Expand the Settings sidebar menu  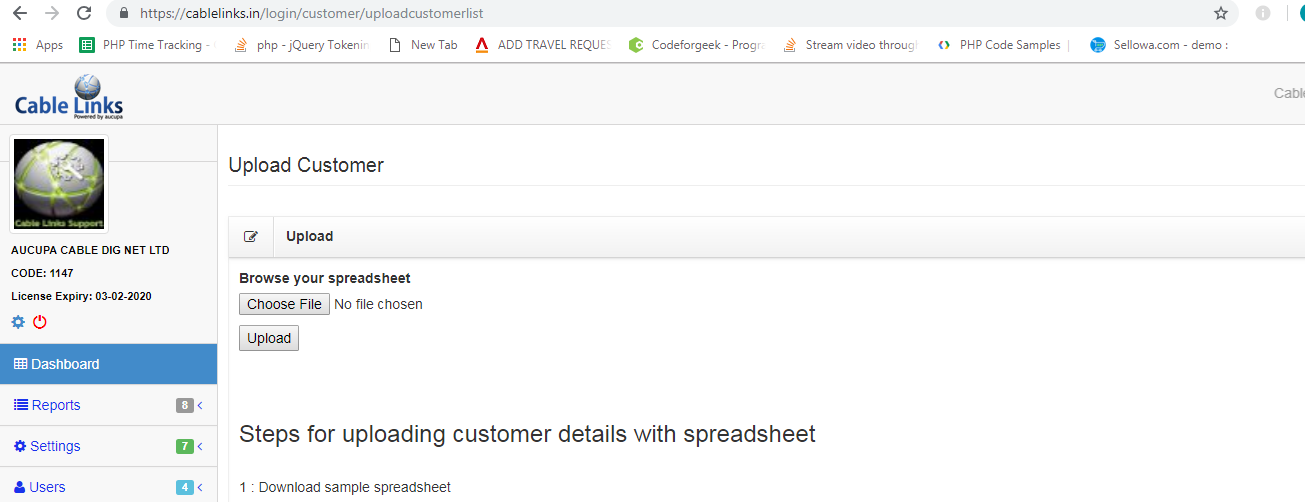[108, 446]
